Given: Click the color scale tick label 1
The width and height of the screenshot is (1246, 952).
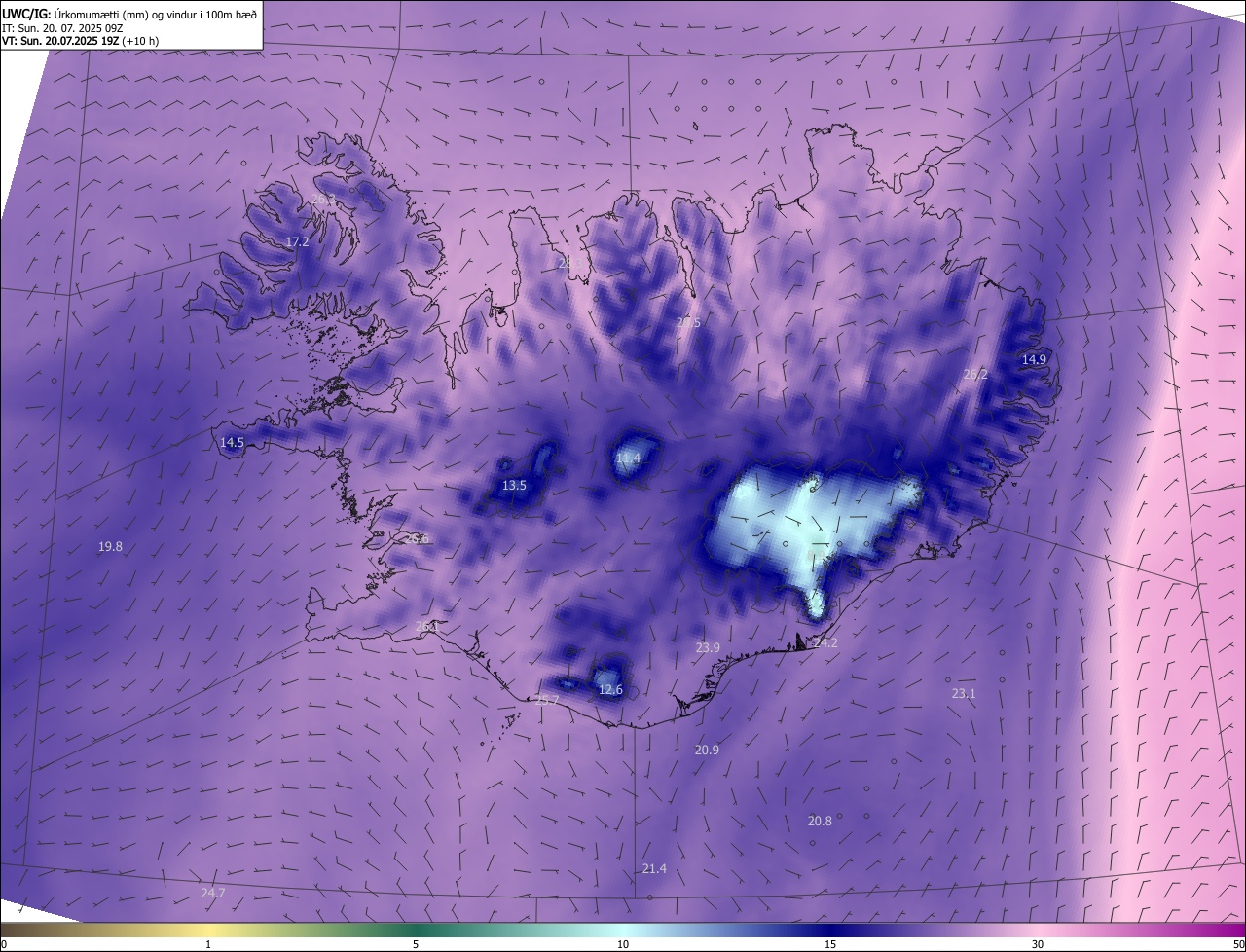Looking at the screenshot, I should pyautogui.click(x=208, y=944).
